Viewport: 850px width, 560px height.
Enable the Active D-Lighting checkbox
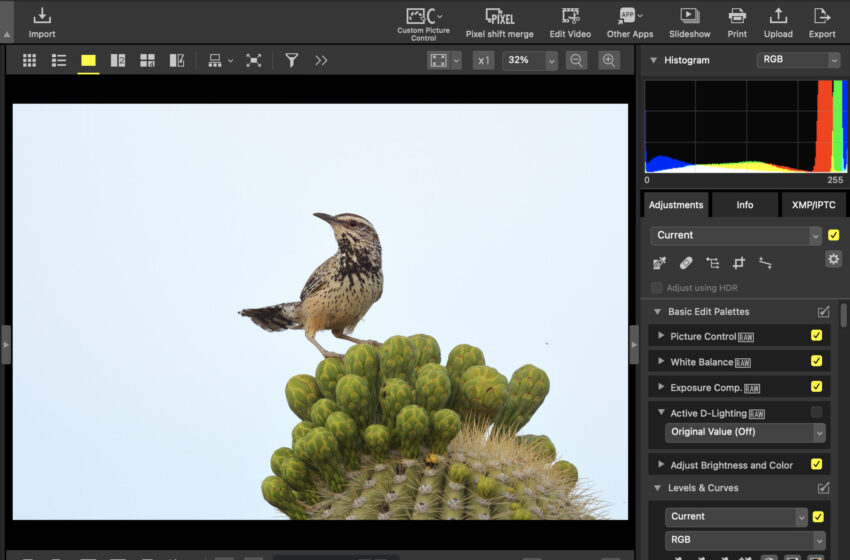tap(816, 412)
